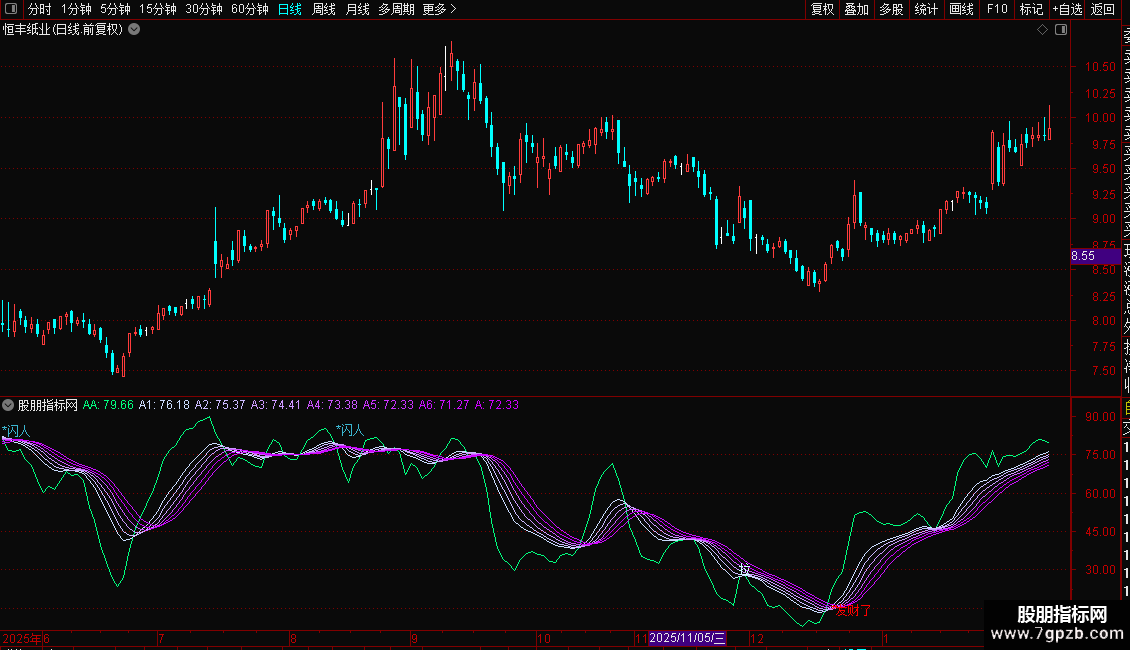Switch to the 60分钟 timeframe
Image resolution: width=1130 pixels, height=650 pixels.
click(249, 9)
